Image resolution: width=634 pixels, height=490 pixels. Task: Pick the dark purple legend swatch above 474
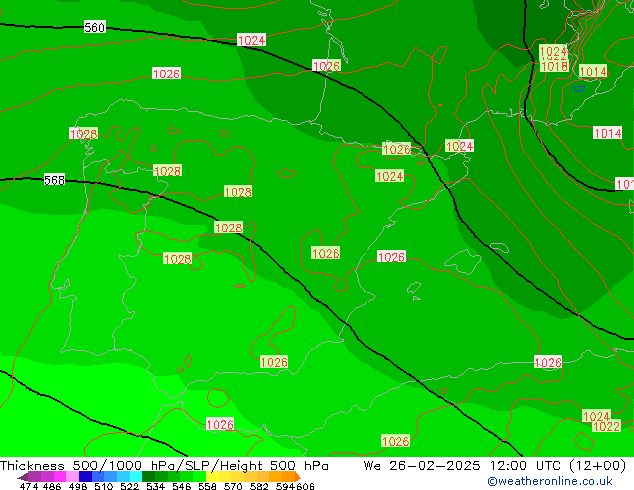coord(34,477)
